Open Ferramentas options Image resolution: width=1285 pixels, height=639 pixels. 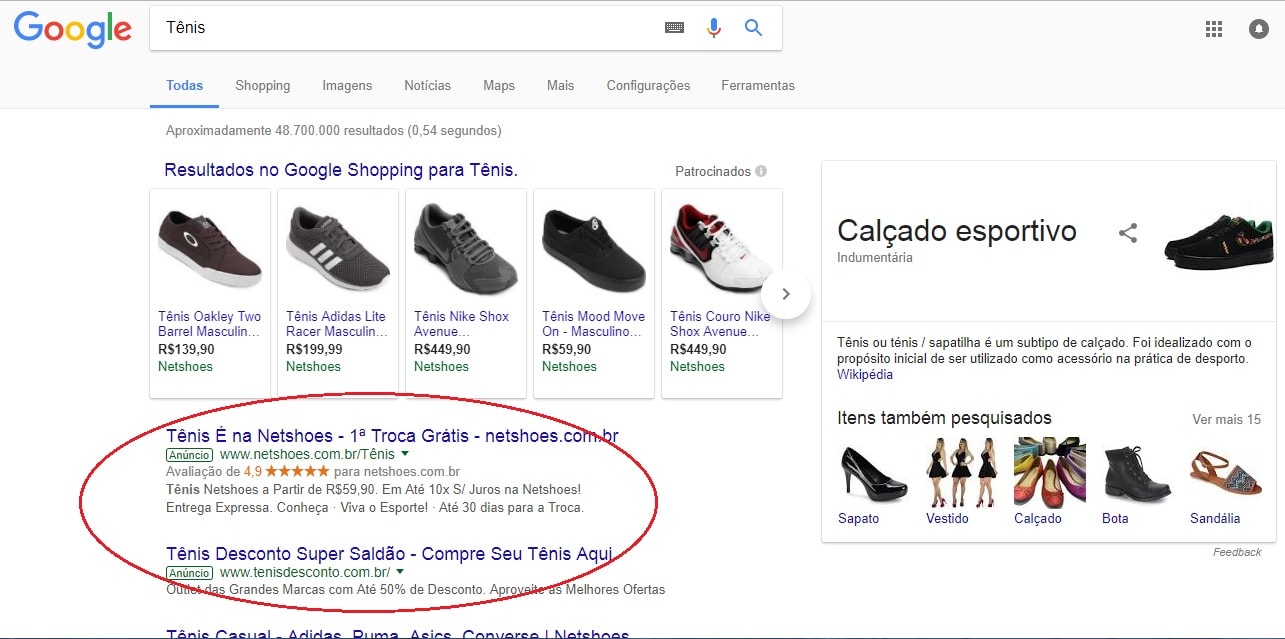758,86
